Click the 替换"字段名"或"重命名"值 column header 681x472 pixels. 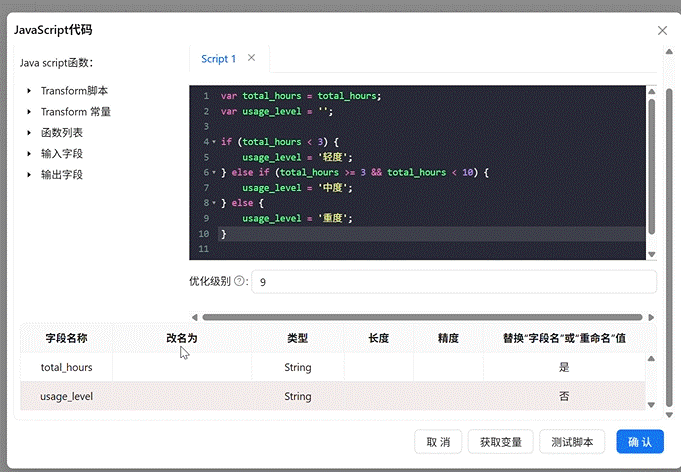(564, 338)
